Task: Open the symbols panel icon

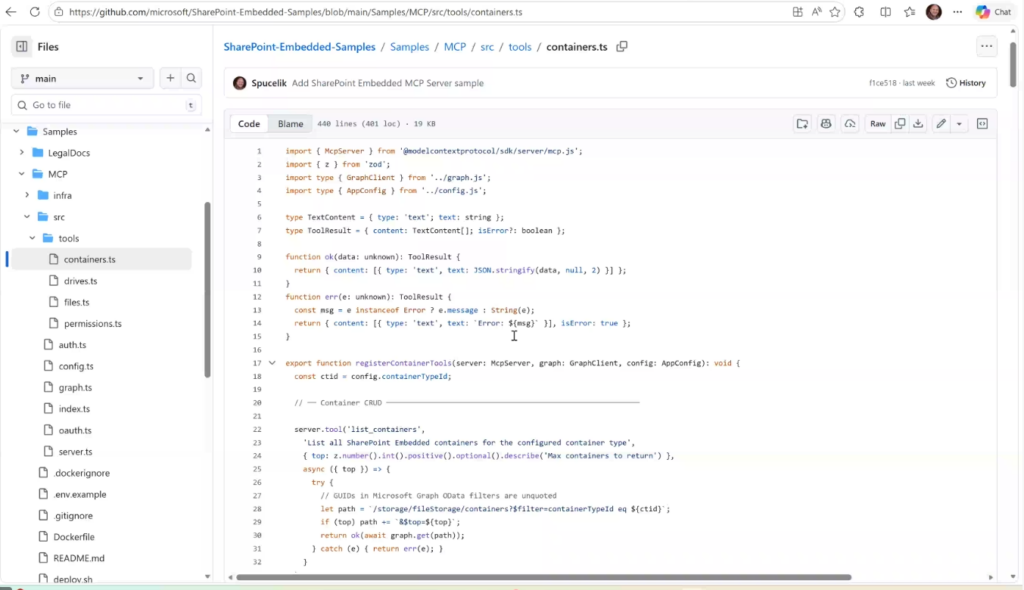Action: pos(982,124)
